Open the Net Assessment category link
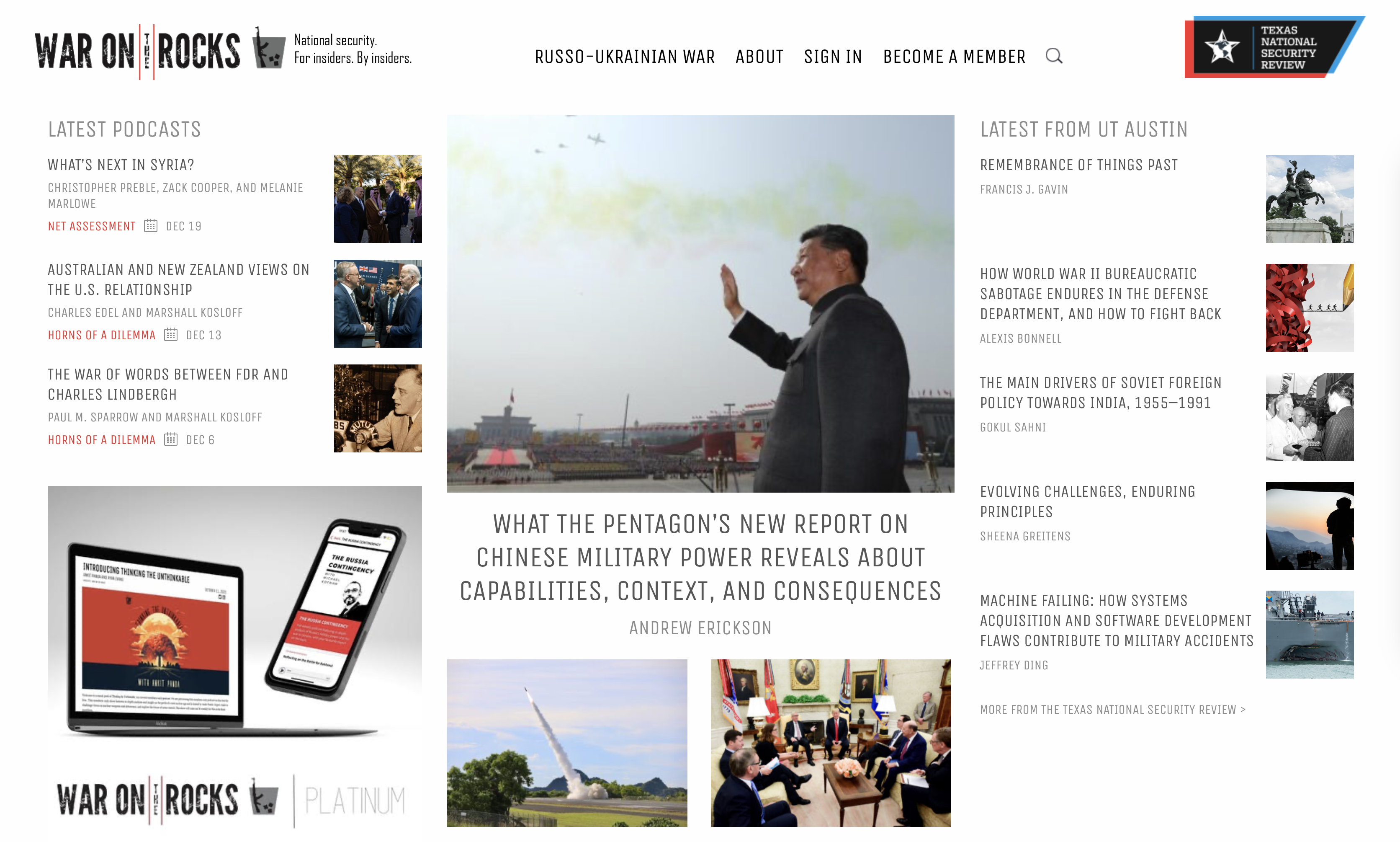Image resolution: width=1400 pixels, height=842 pixels. tap(91, 226)
